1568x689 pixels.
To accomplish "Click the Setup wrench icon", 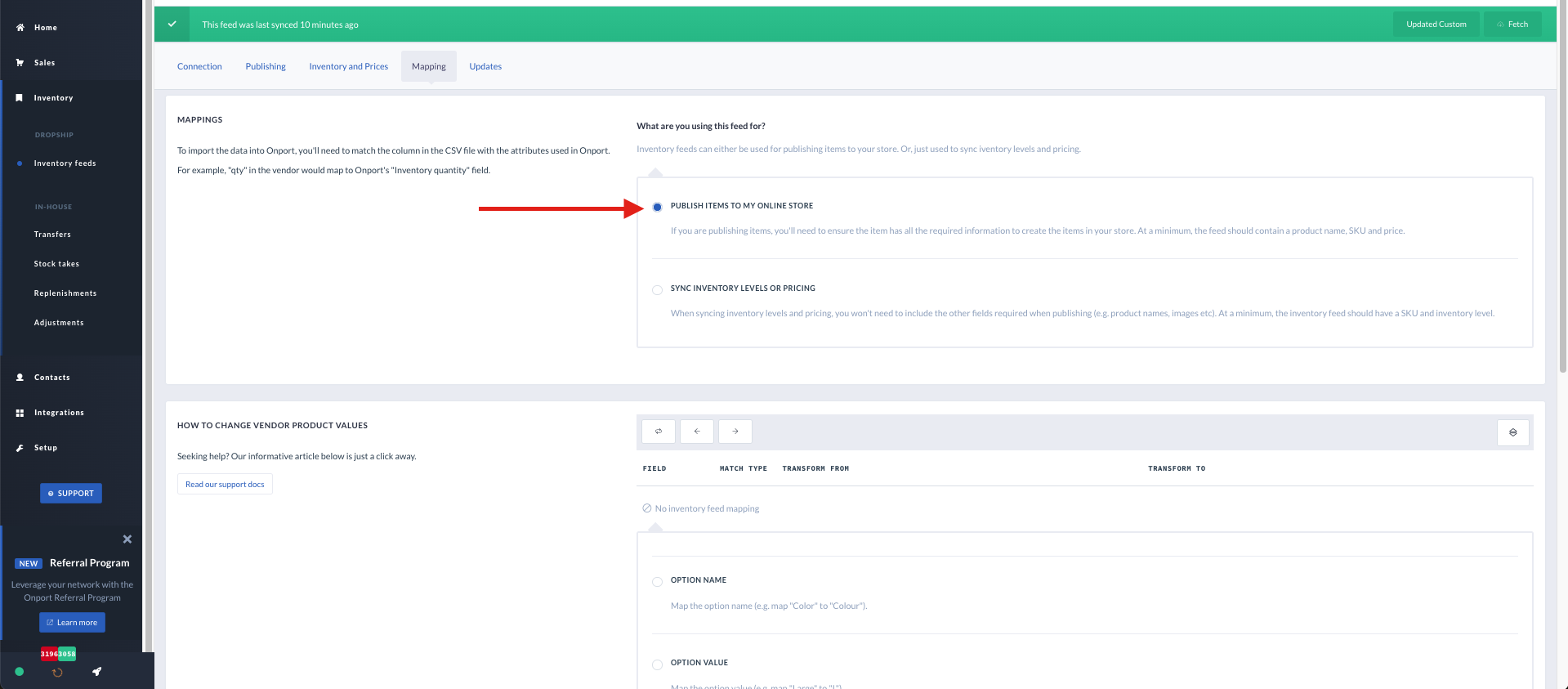I will pyautogui.click(x=20, y=448).
